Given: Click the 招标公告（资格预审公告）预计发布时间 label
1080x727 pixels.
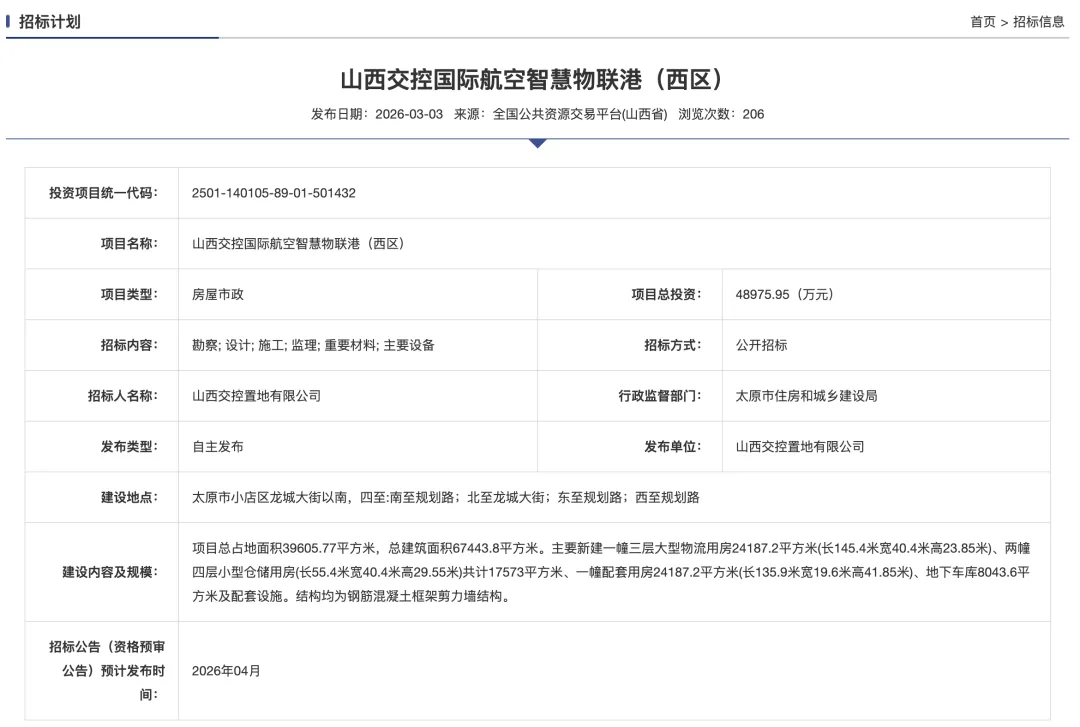Looking at the screenshot, I should pyautogui.click(x=107, y=670).
